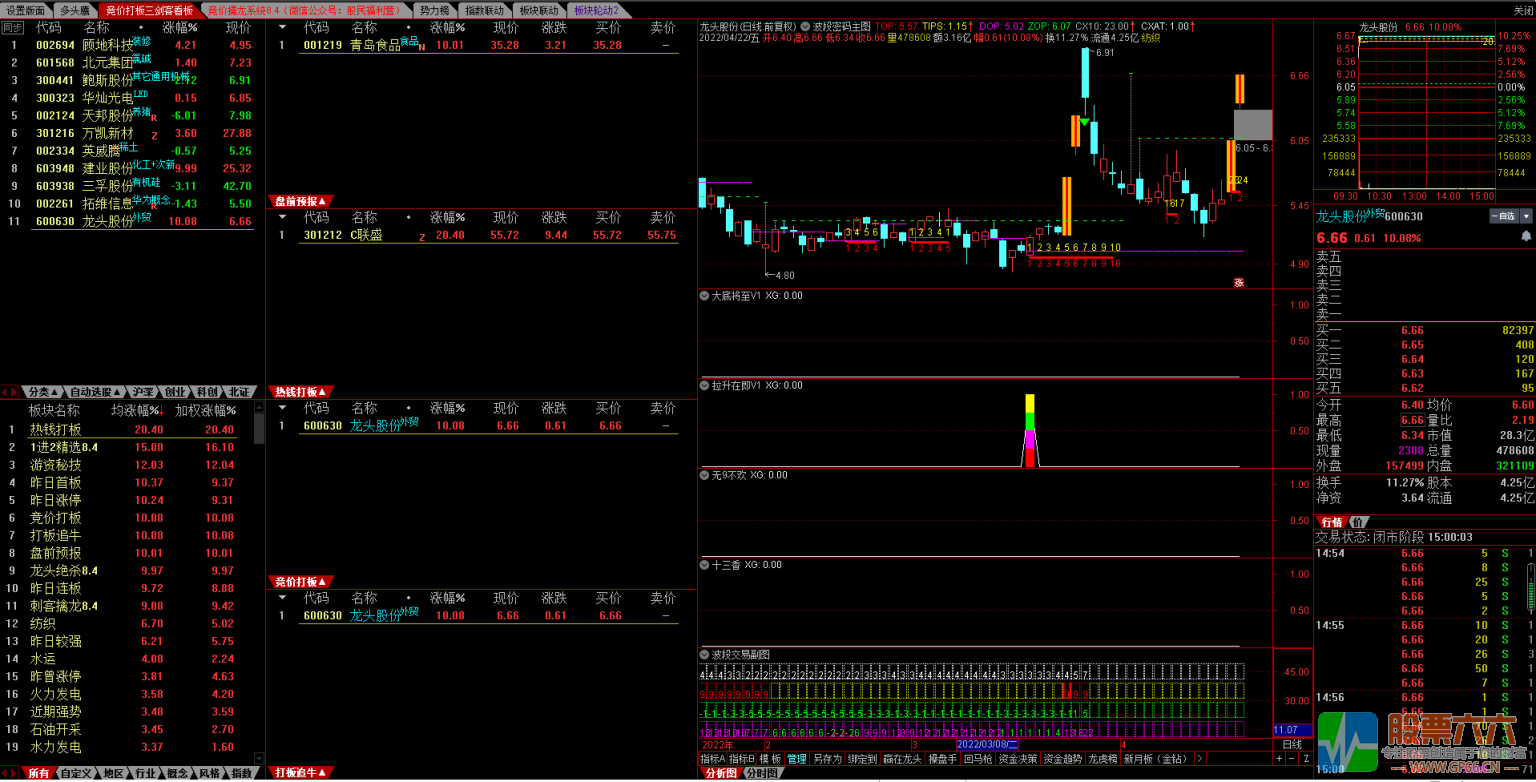Click the round icon before 波段密码主图
1536x782 pixels.
pos(805,25)
